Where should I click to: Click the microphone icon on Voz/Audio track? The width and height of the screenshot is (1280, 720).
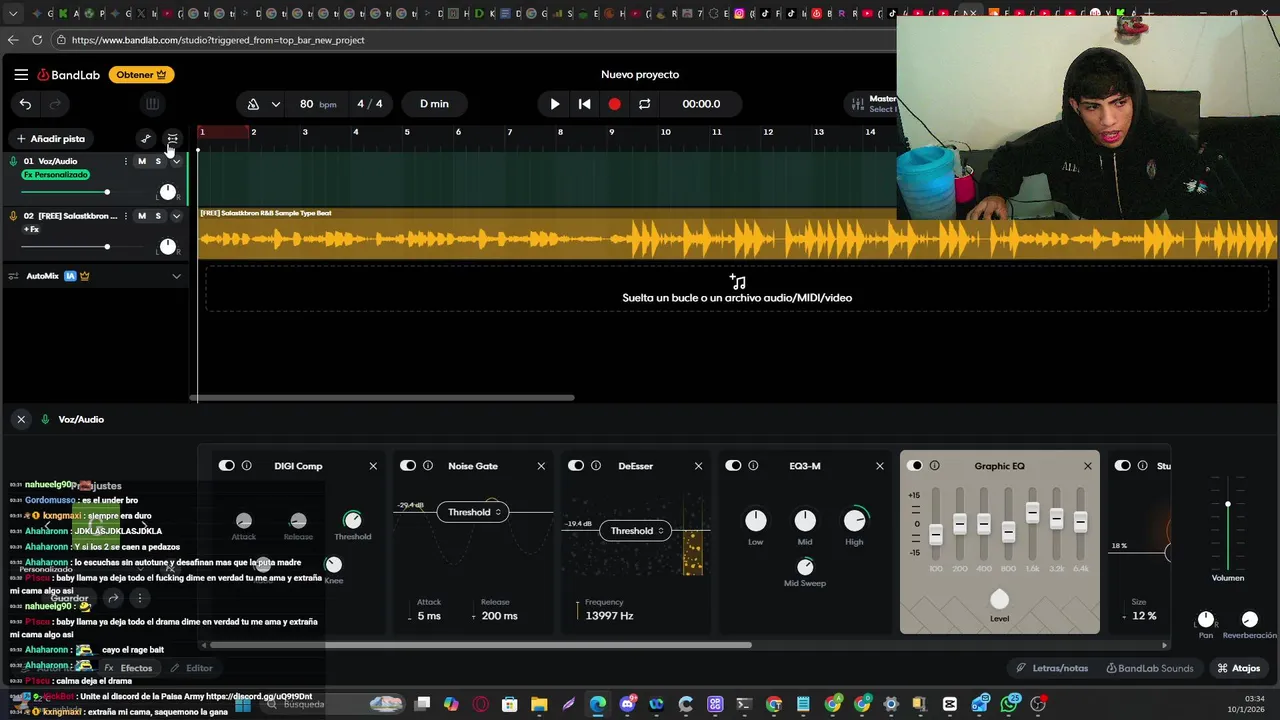pyautogui.click(x=13, y=161)
